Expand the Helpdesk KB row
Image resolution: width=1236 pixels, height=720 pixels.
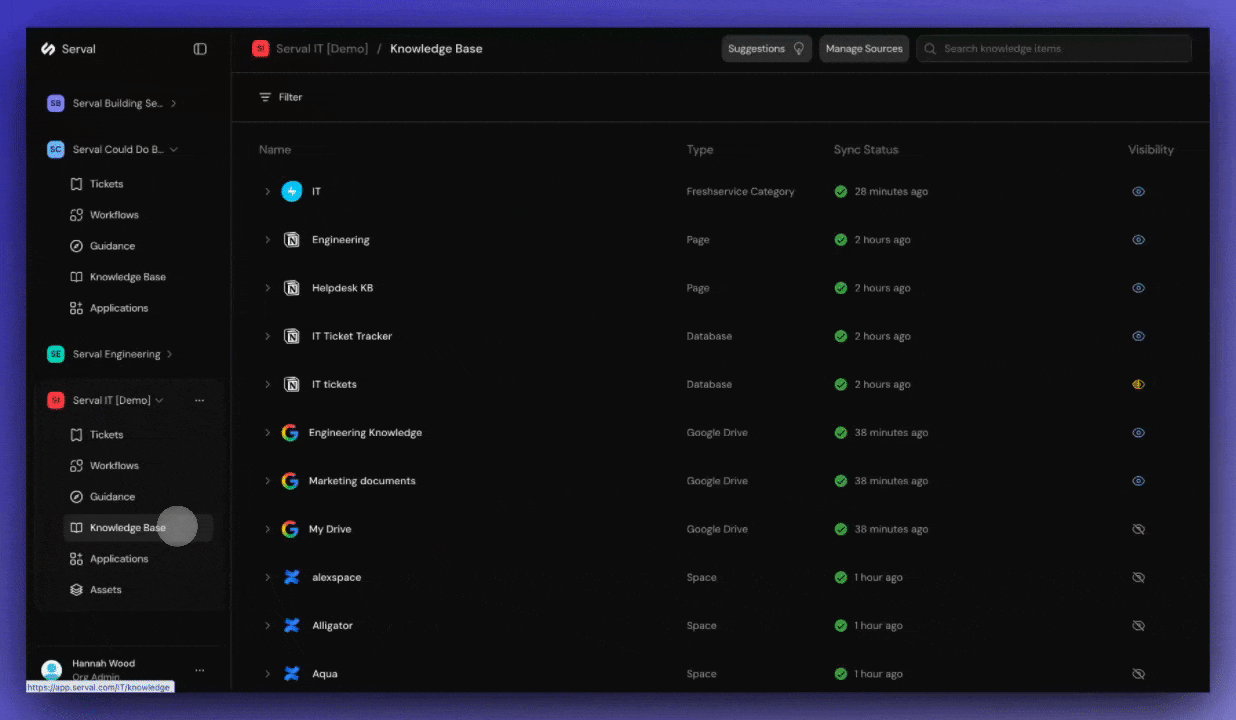pos(267,287)
